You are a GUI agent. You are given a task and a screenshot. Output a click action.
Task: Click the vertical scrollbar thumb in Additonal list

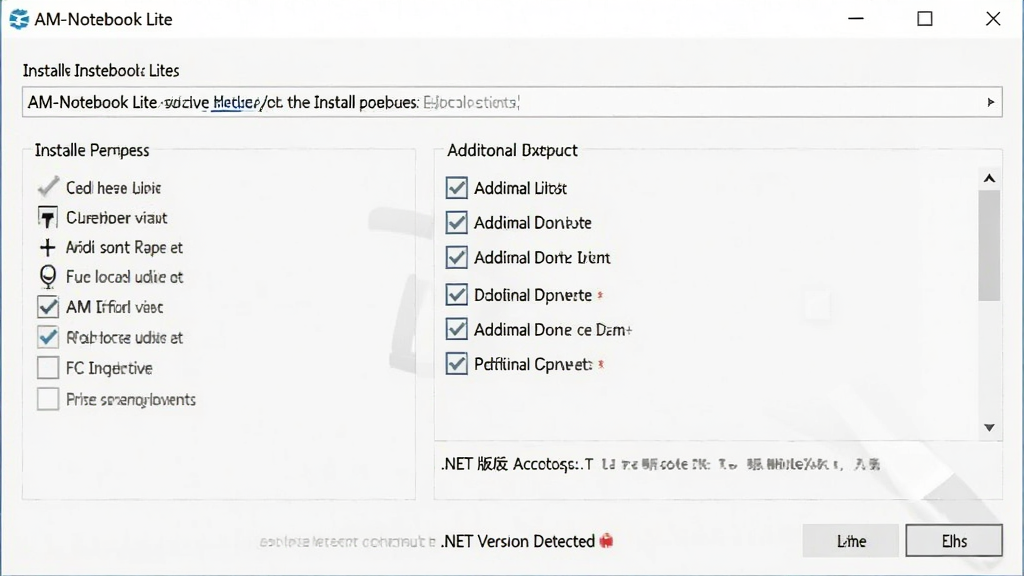click(989, 246)
